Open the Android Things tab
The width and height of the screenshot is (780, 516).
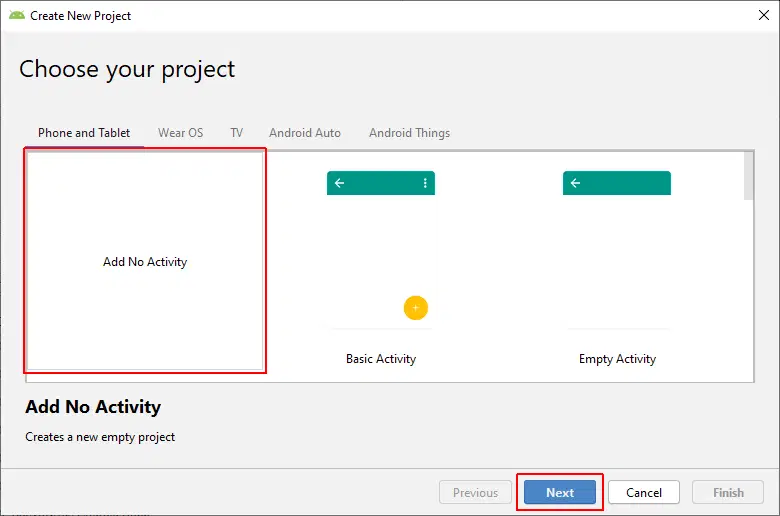(x=409, y=133)
